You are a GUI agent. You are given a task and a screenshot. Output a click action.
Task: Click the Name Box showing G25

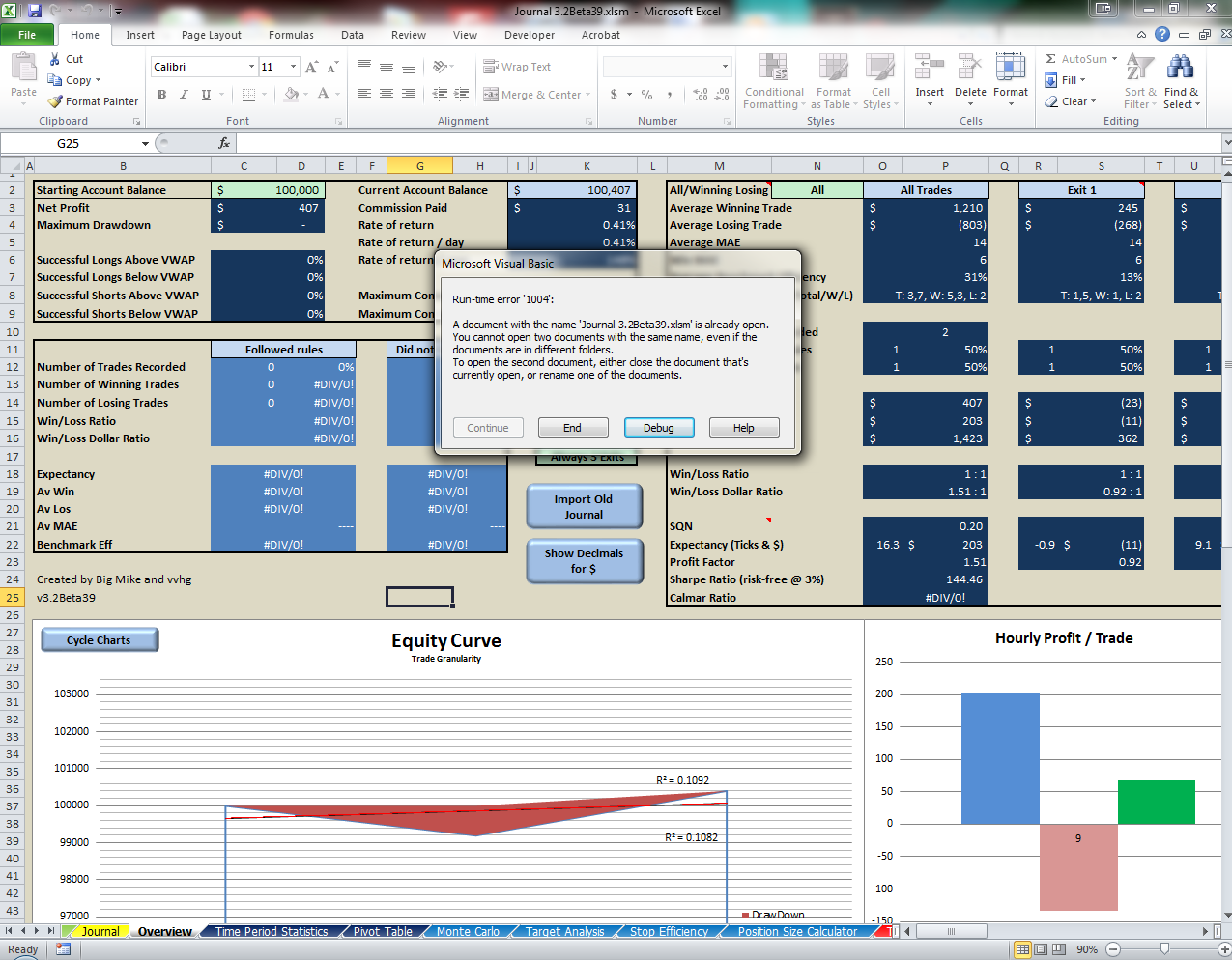coord(70,143)
